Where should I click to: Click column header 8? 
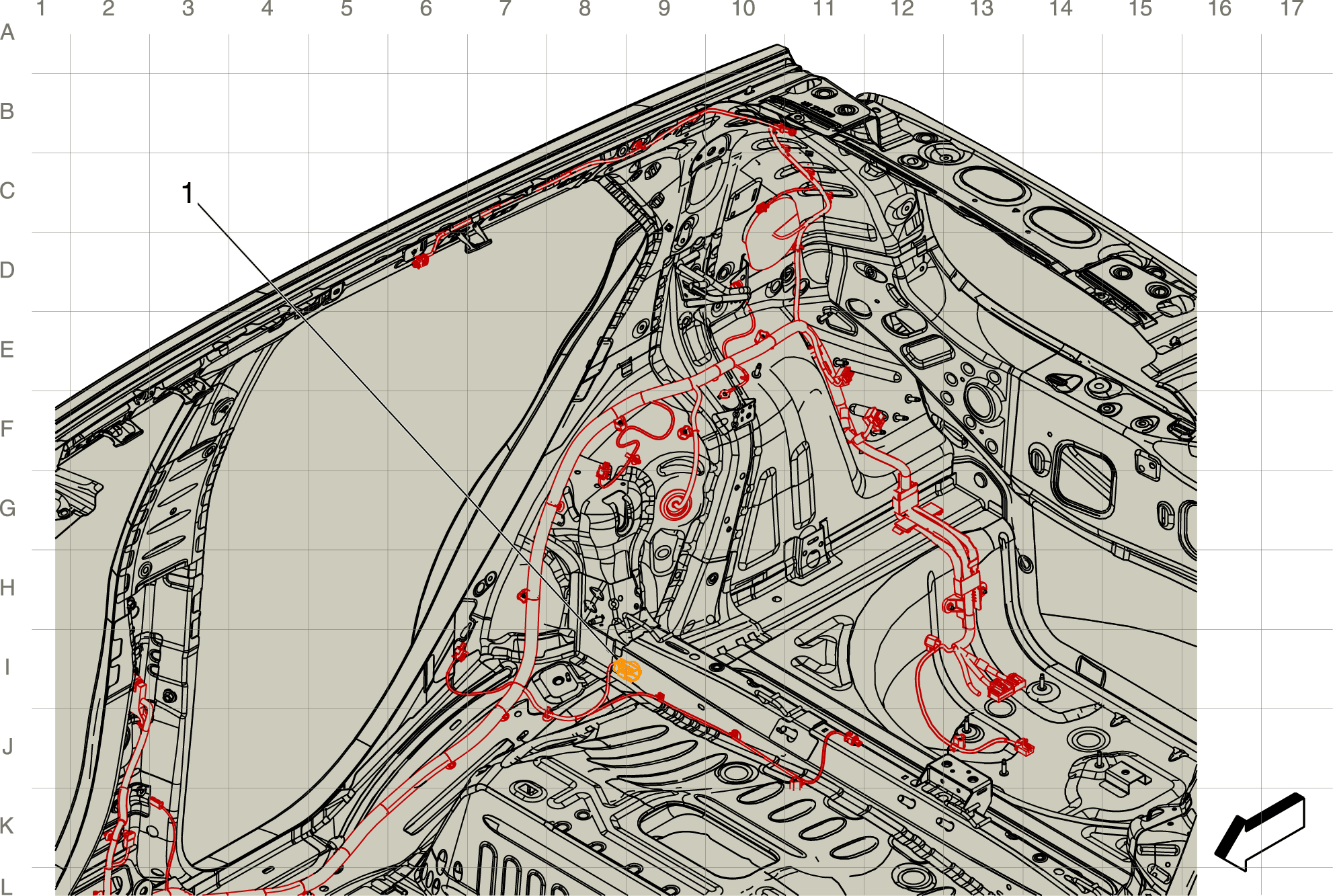(x=585, y=9)
